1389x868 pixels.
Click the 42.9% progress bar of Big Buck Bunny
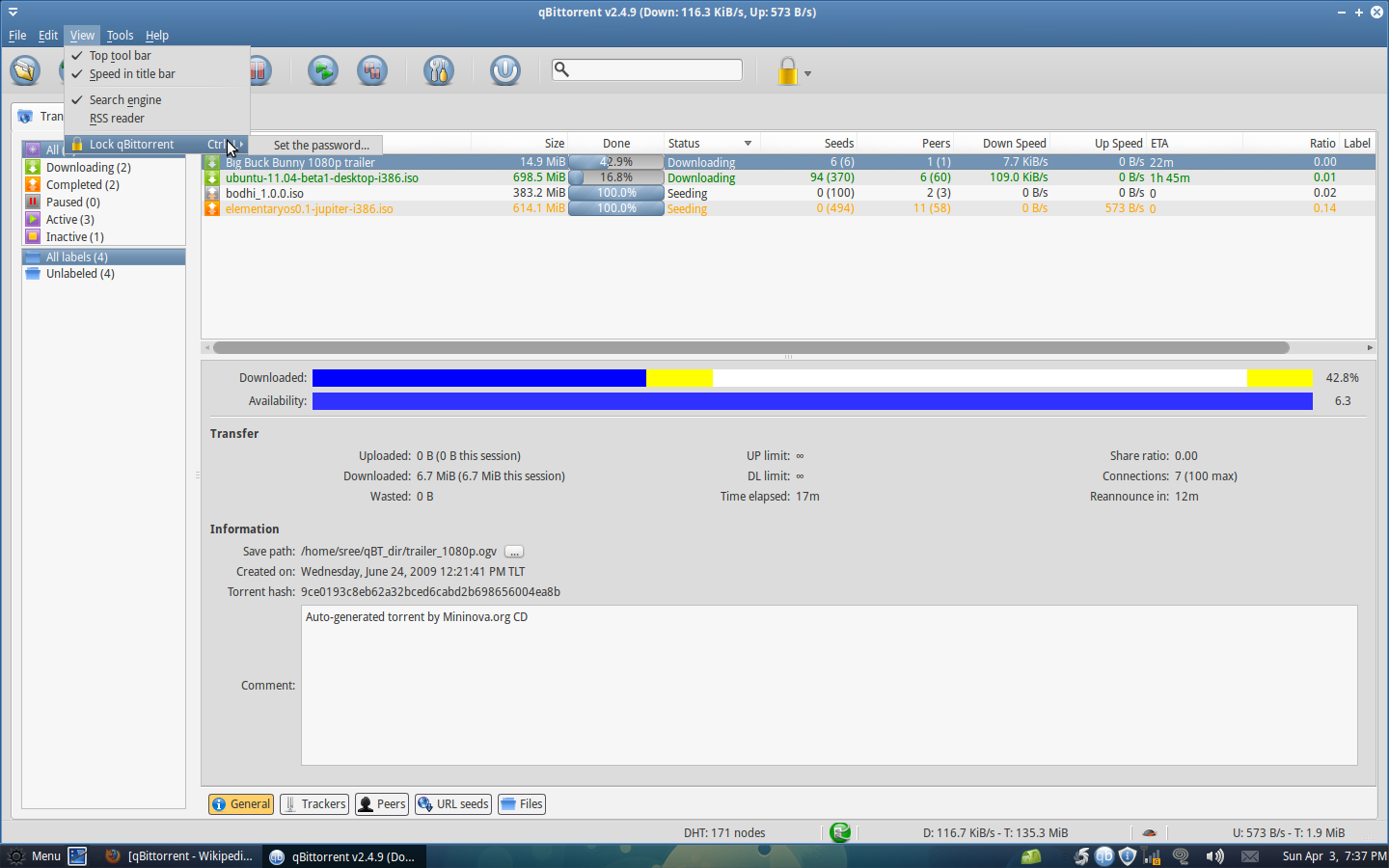(616, 162)
